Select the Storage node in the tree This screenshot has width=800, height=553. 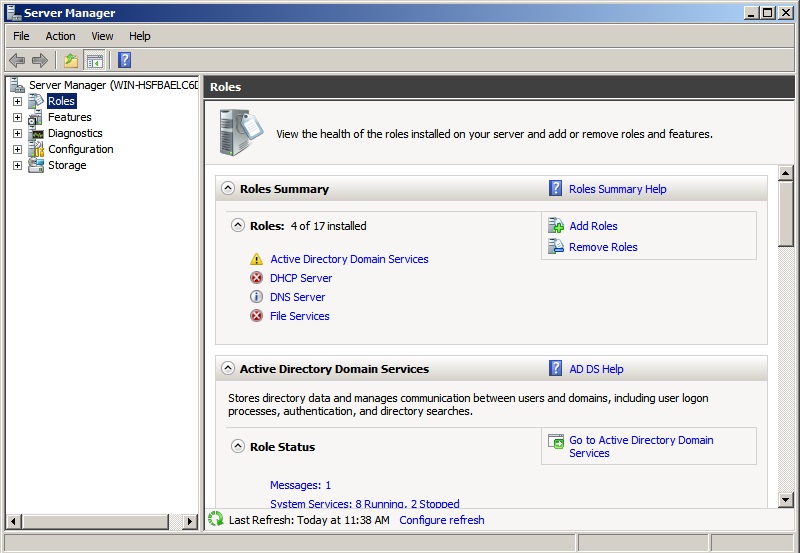[x=67, y=165]
